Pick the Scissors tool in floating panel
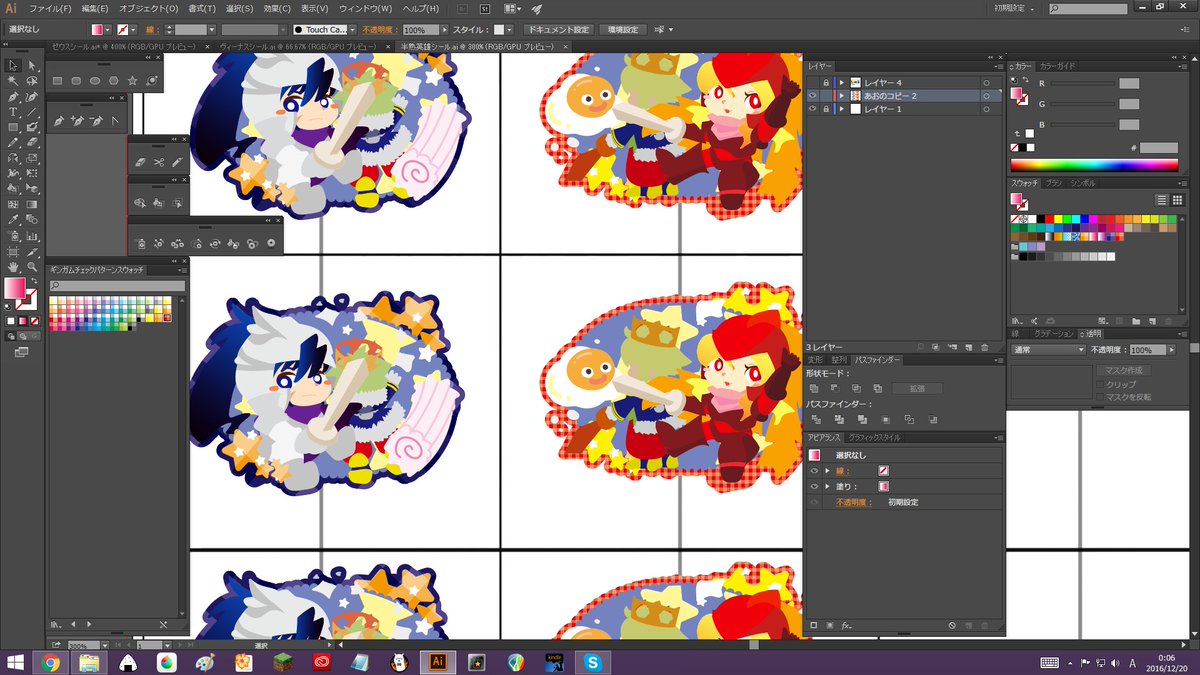Screen dimensions: 1200x675 pos(157,162)
